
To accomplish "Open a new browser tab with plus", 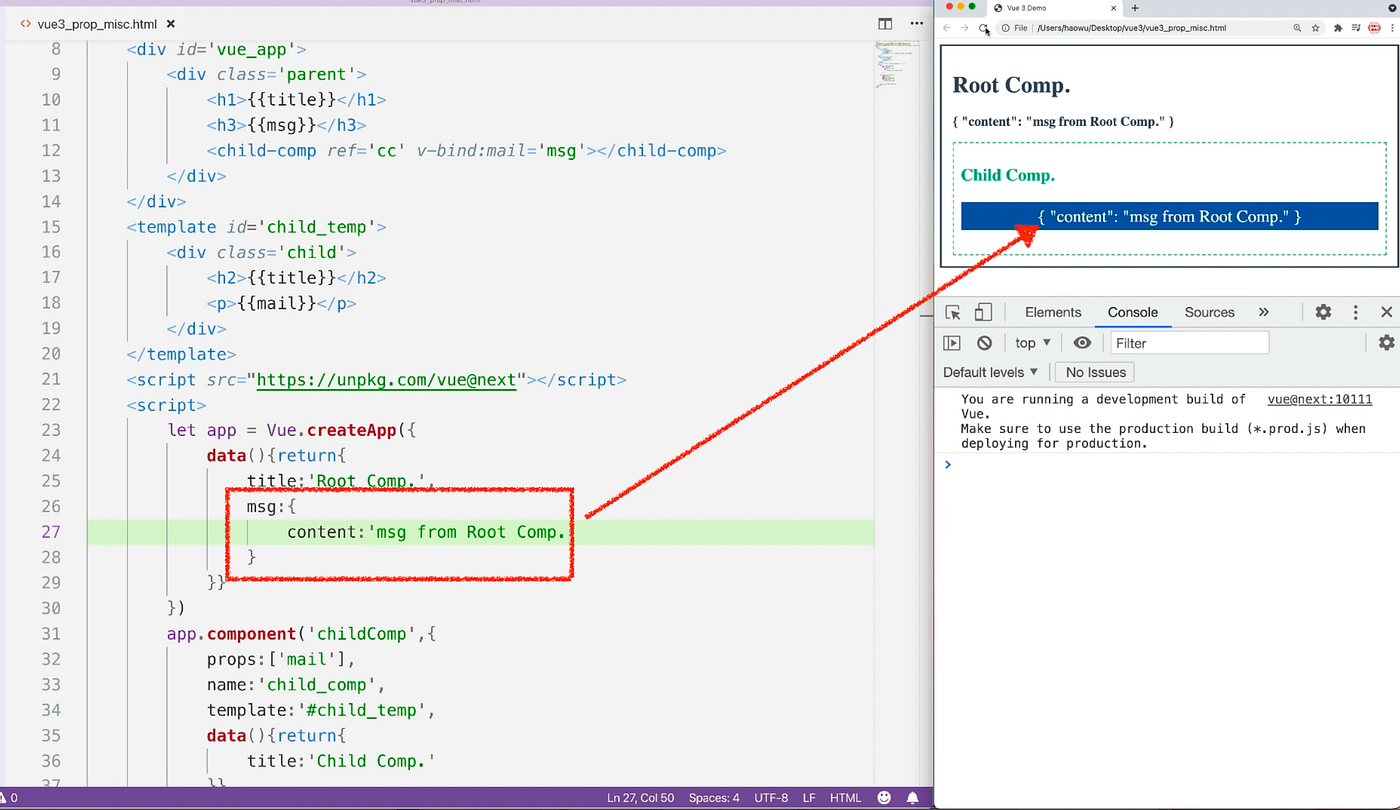I will (x=1135, y=8).
